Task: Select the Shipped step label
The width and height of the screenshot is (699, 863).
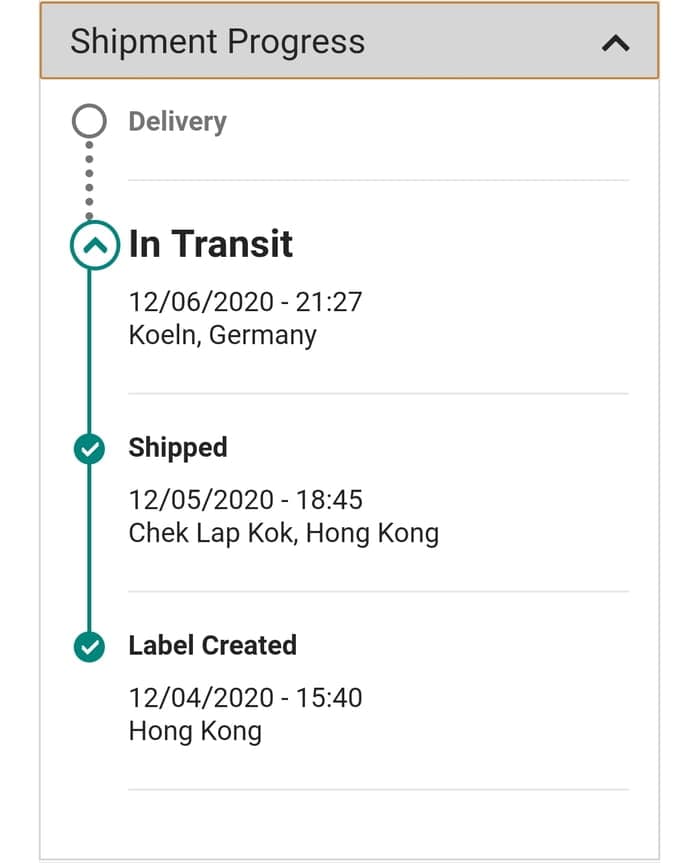Action: coord(177,447)
